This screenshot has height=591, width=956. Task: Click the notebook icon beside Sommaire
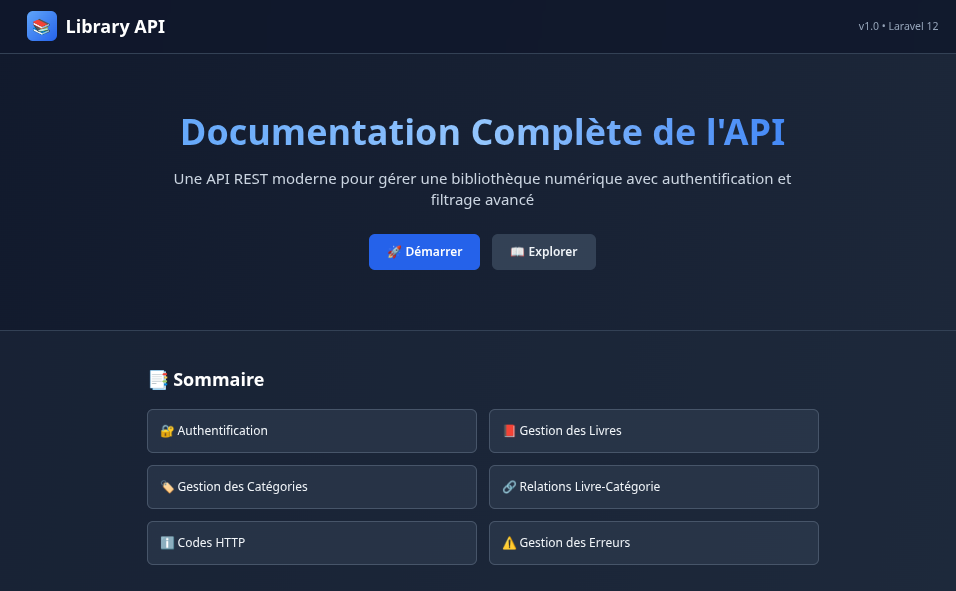click(157, 380)
